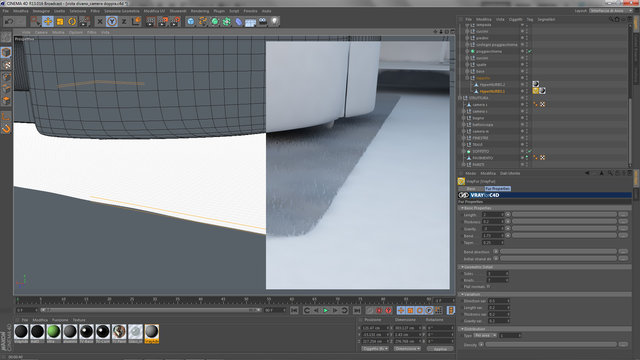The height and width of the screenshot is (360, 640).
Task: Collapse the Geometric Detail section
Action: click(462, 267)
